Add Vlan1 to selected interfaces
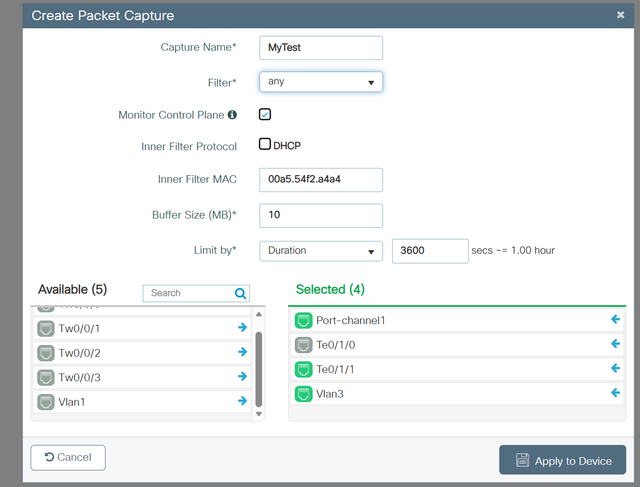Image resolution: width=640 pixels, height=487 pixels. click(x=242, y=401)
